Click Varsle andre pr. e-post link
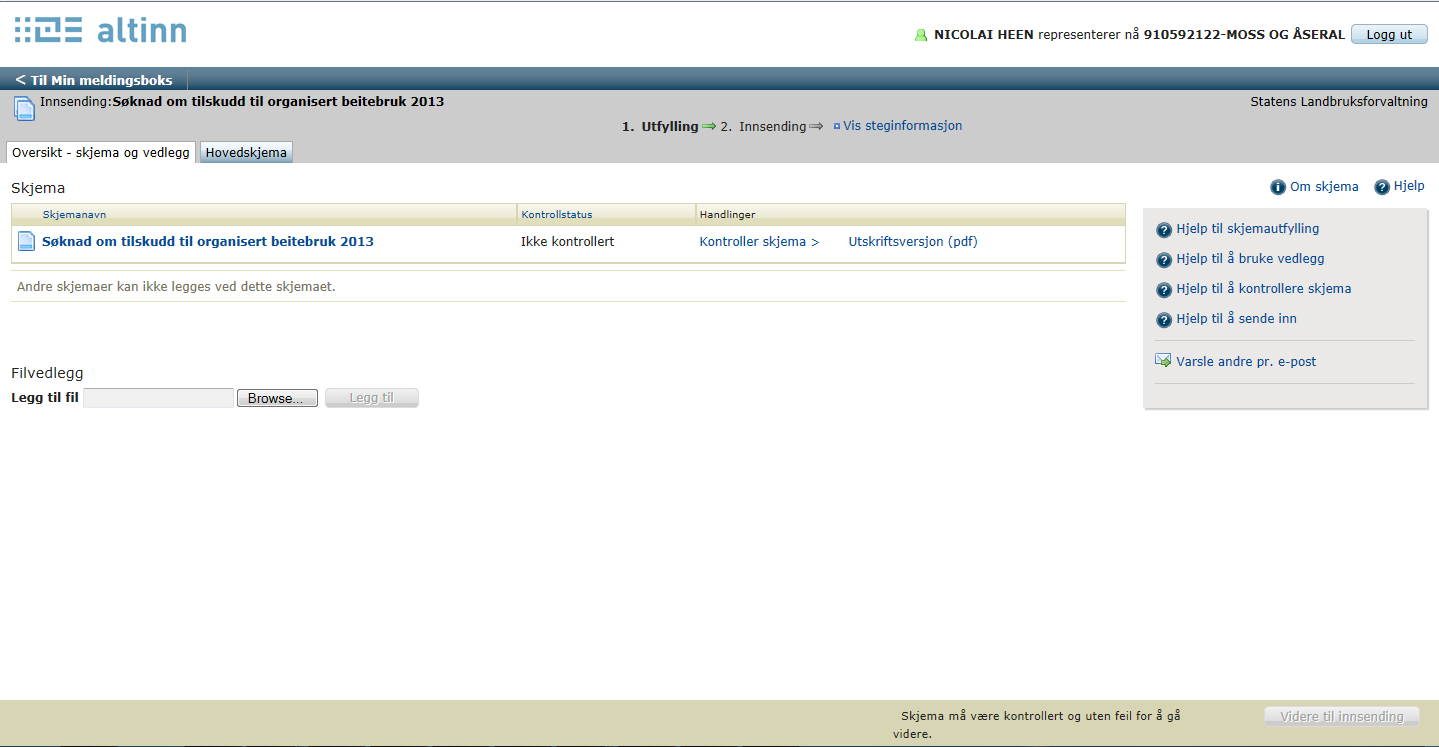Screen dimensions: 1439x747 1246,361
